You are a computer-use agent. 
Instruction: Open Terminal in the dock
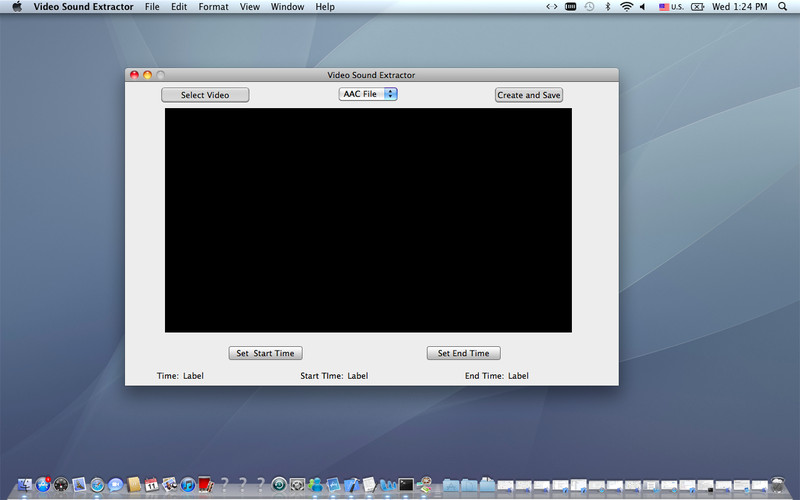point(406,484)
